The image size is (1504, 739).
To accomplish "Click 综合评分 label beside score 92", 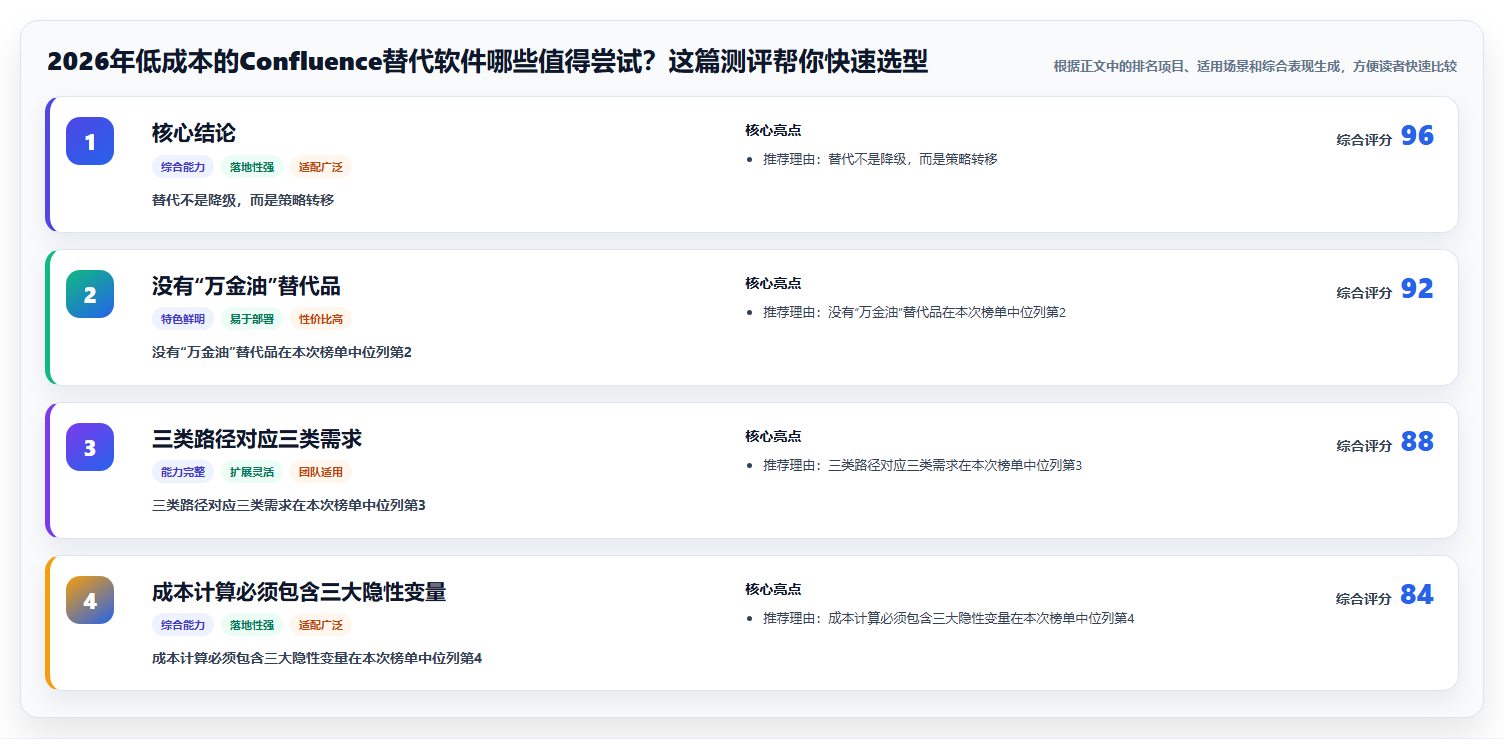I will pos(1364,293).
